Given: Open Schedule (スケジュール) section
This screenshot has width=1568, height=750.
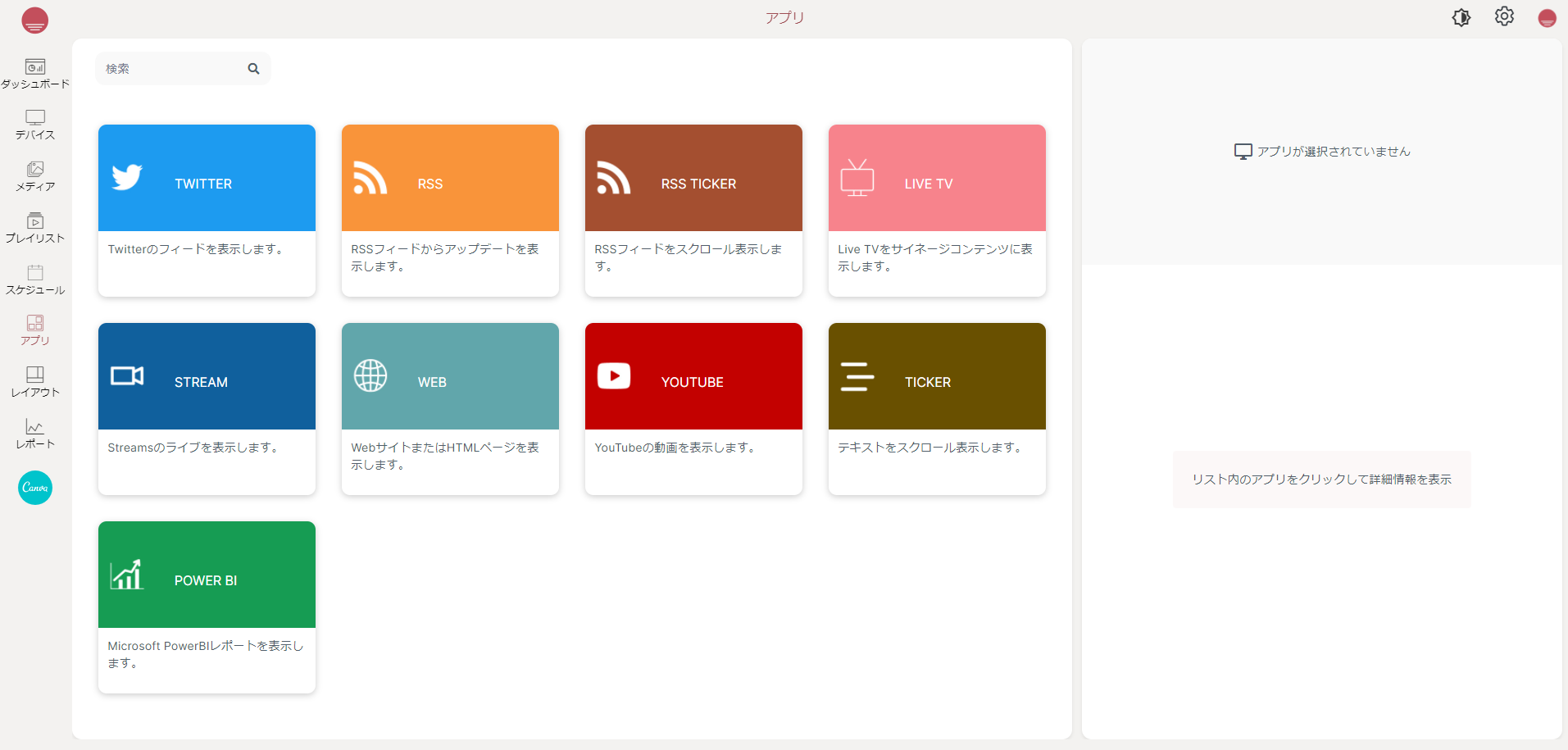Looking at the screenshot, I should [x=35, y=280].
